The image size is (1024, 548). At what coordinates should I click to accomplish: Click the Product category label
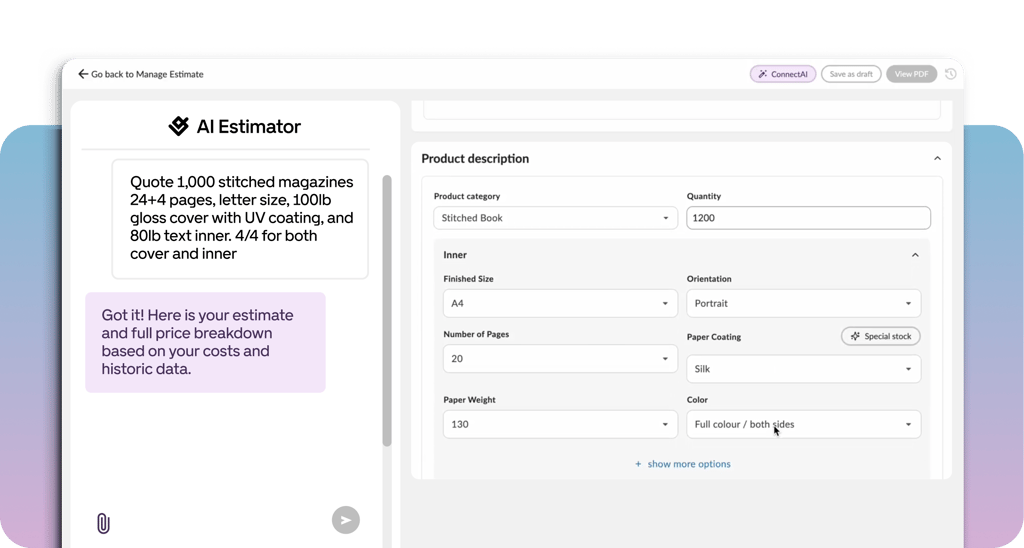[x=467, y=197]
